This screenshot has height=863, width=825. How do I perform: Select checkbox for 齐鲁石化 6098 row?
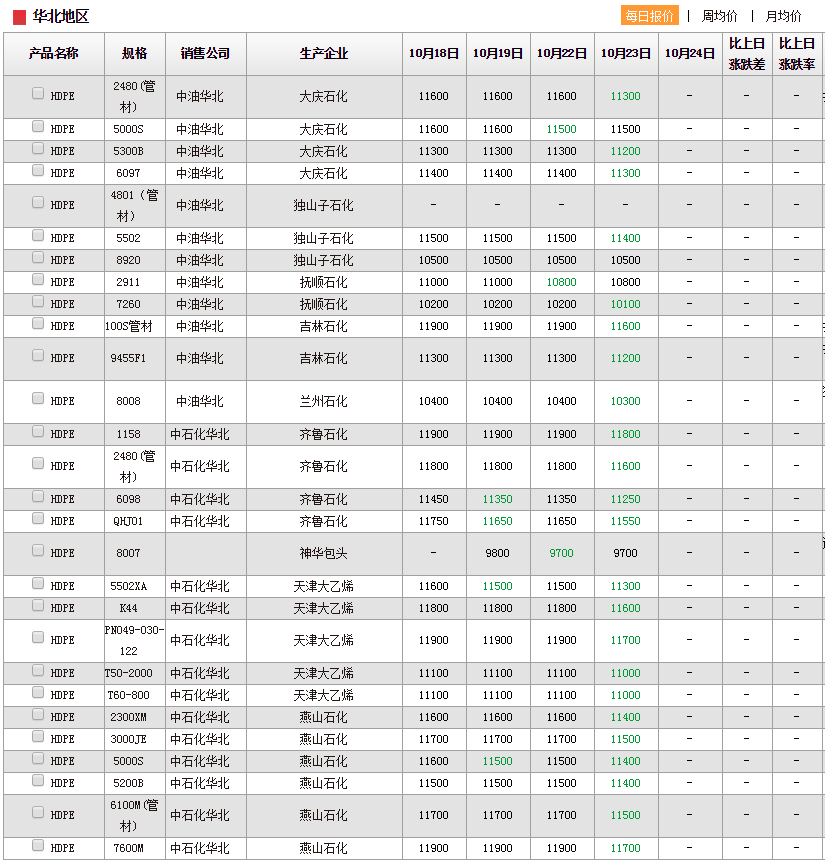pyautogui.click(x=37, y=496)
